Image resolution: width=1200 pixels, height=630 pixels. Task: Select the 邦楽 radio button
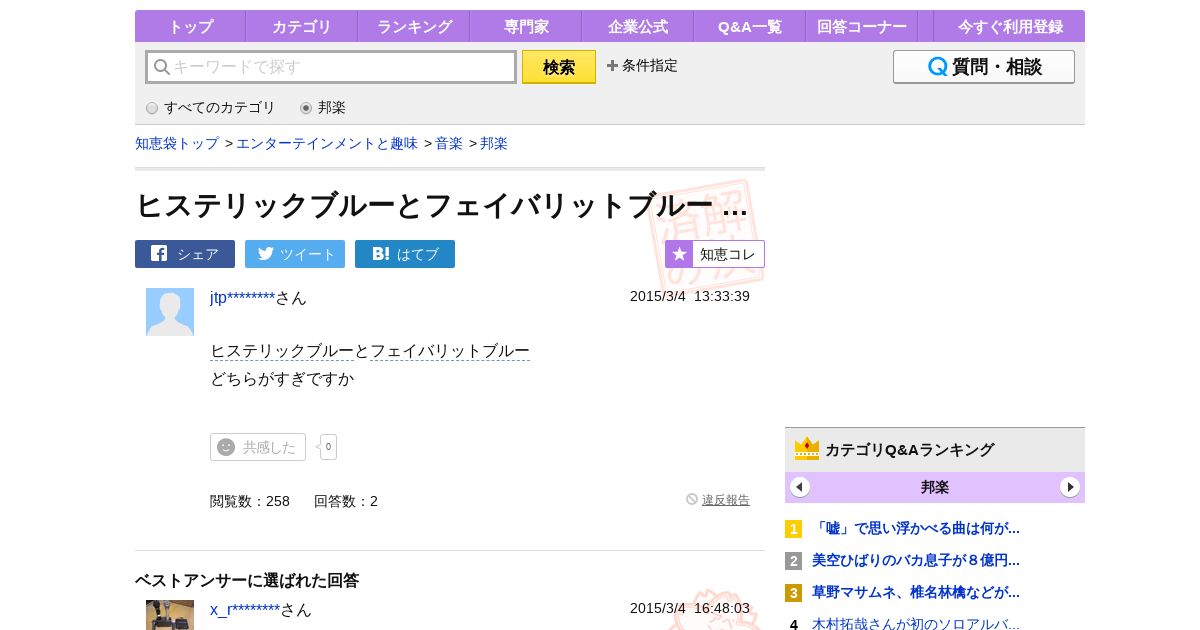tap(306, 108)
